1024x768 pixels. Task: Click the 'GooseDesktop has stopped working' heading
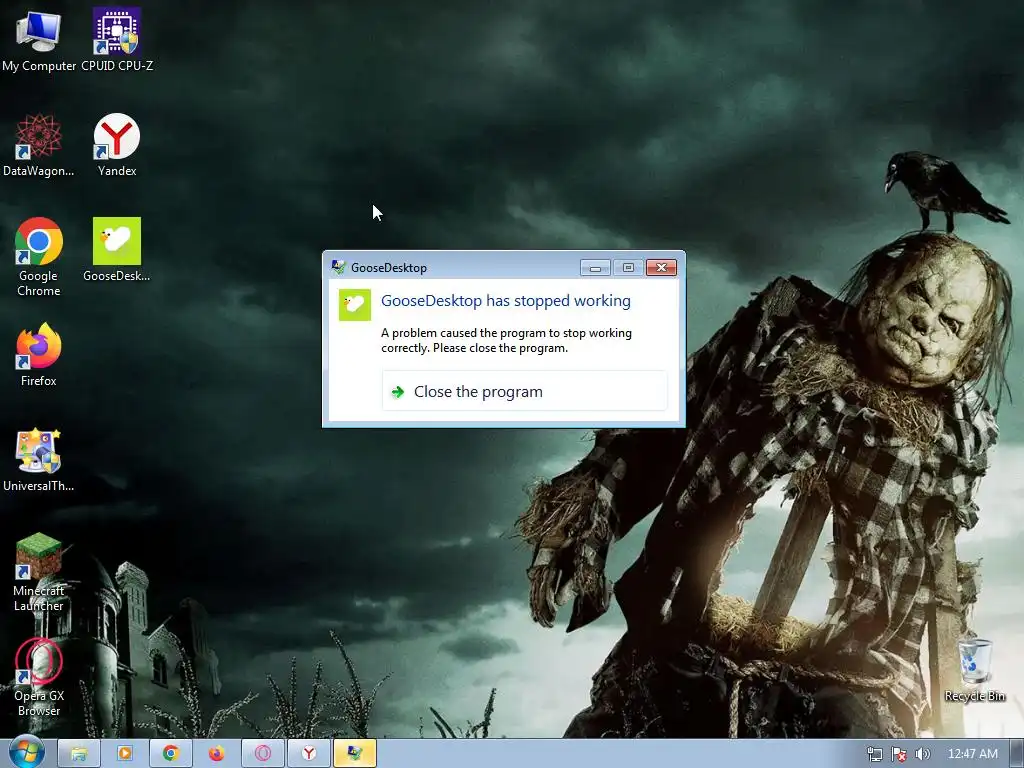point(506,300)
